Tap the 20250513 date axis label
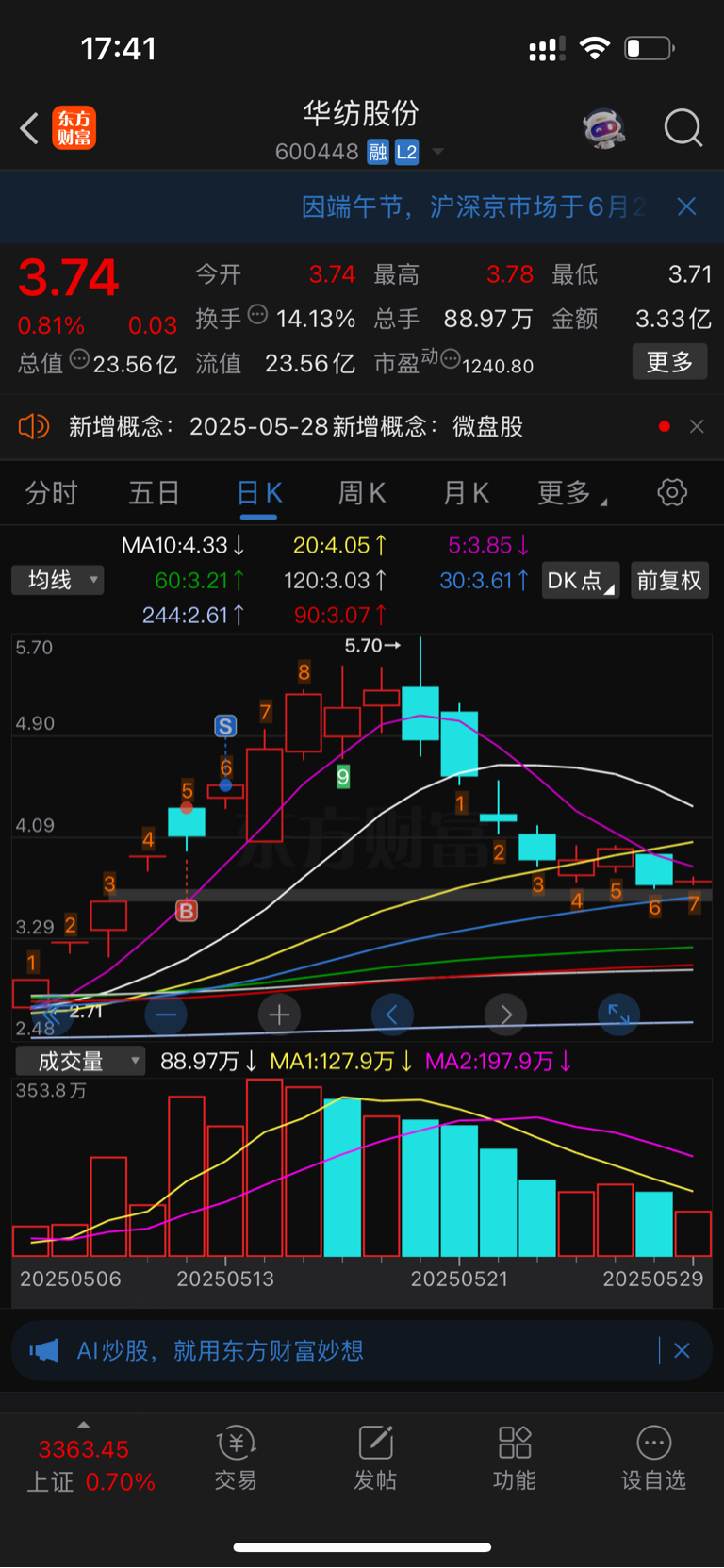This screenshot has width=724, height=1568. click(225, 1279)
